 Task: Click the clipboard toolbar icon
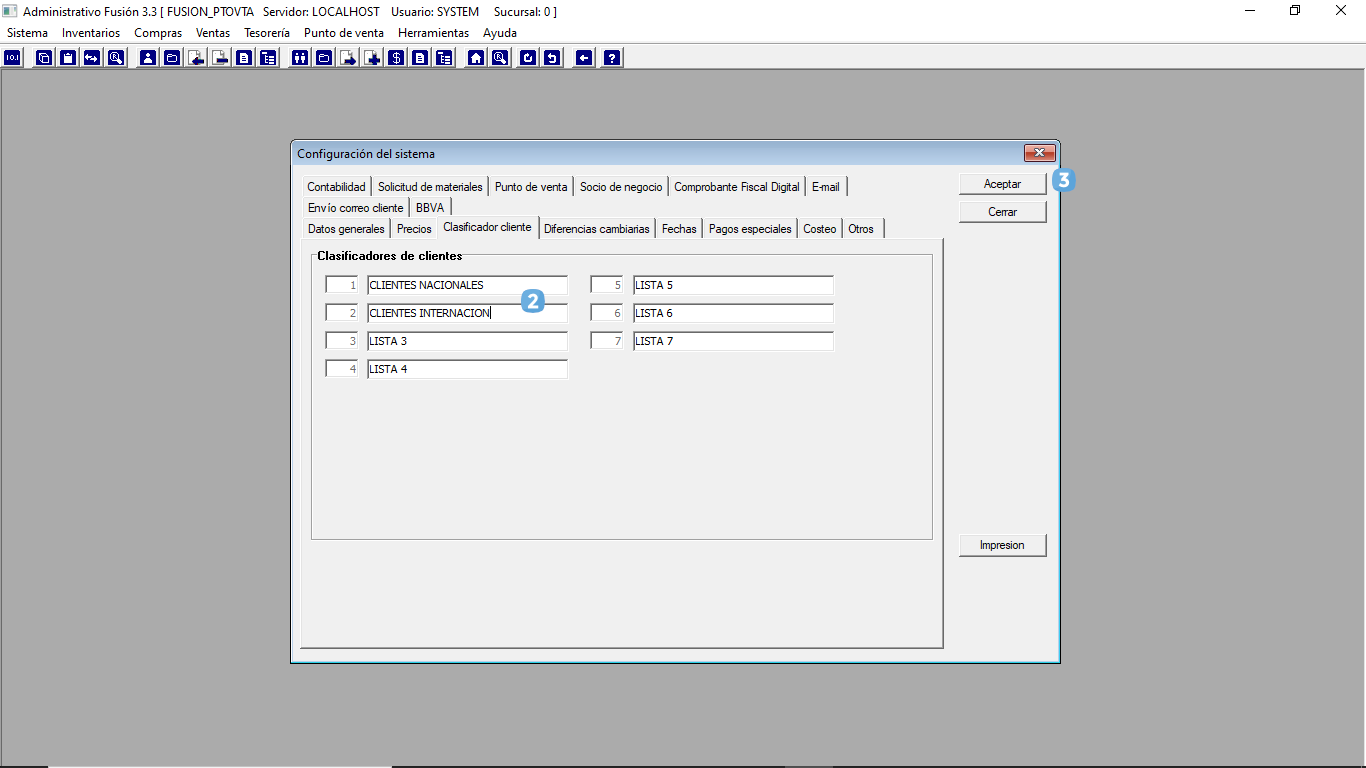click(x=68, y=58)
